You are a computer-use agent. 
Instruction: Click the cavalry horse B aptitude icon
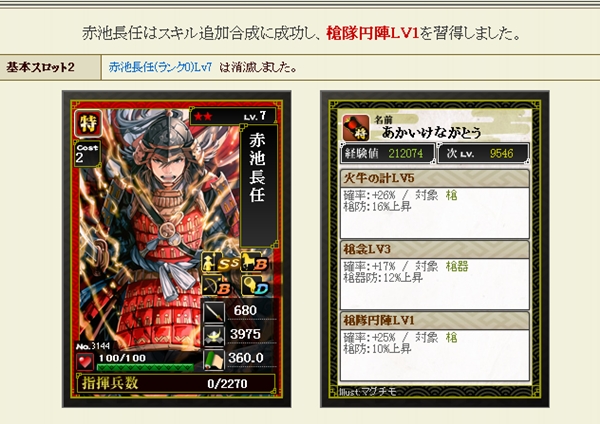click(255, 262)
